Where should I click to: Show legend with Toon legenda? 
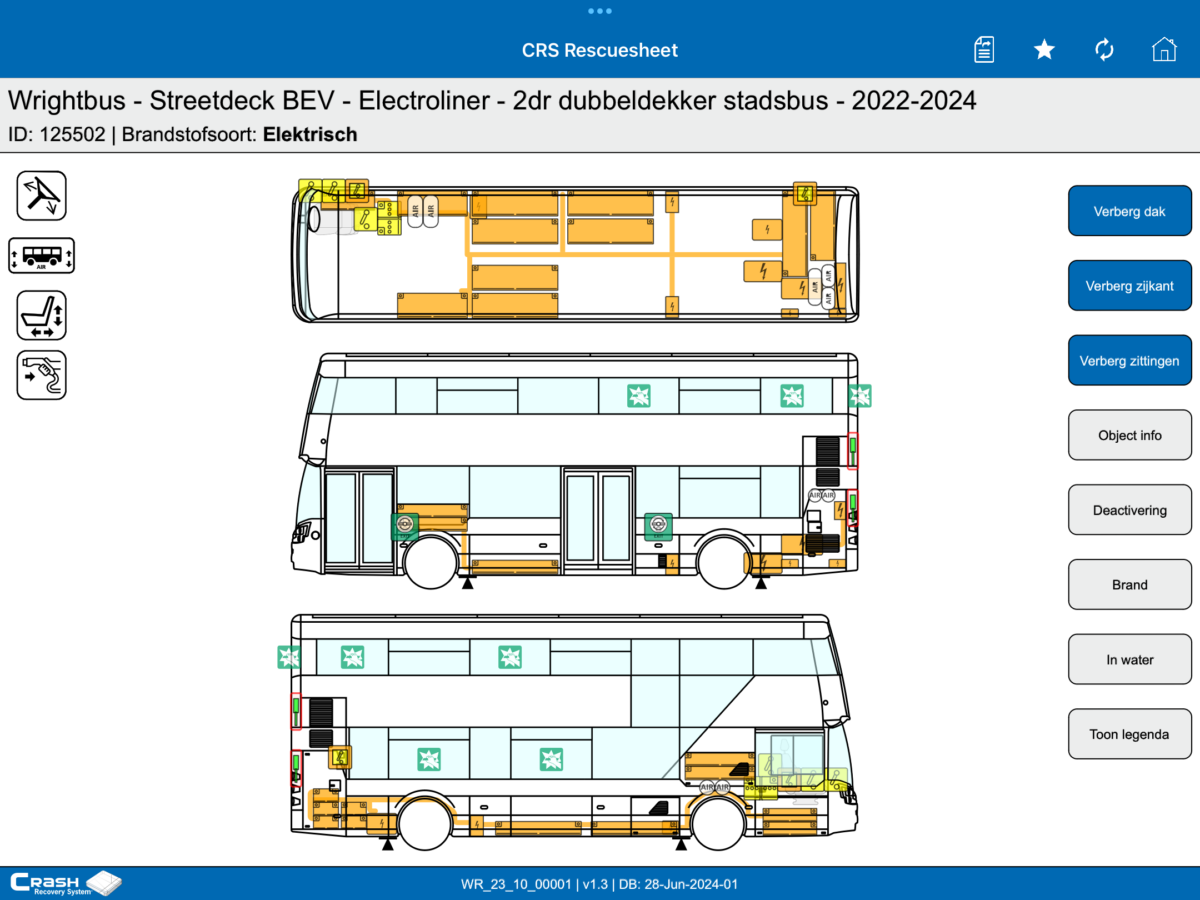click(x=1130, y=734)
